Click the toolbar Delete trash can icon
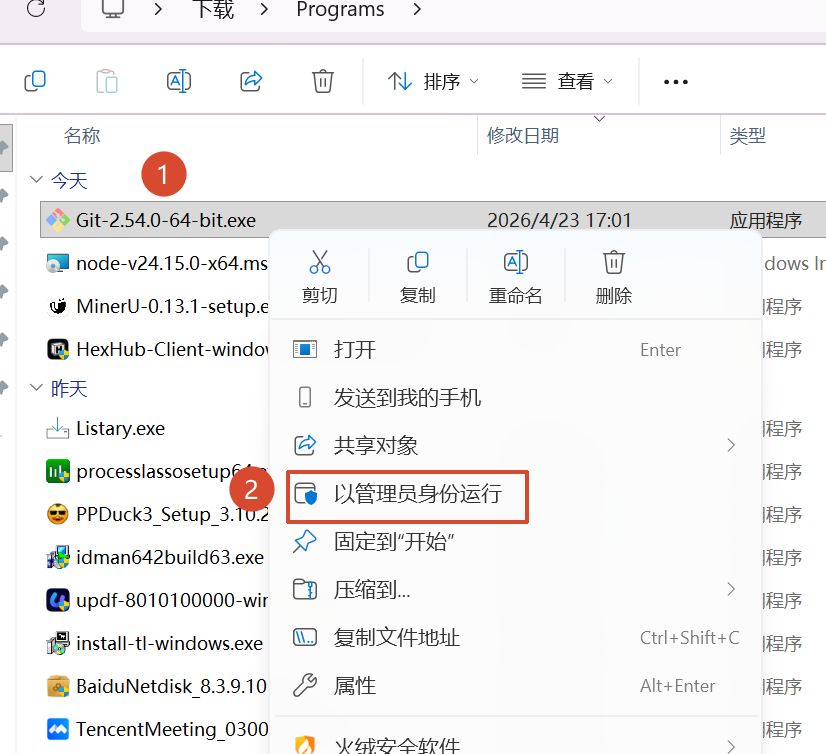The height and width of the screenshot is (754, 826). pyautogui.click(x=322, y=81)
